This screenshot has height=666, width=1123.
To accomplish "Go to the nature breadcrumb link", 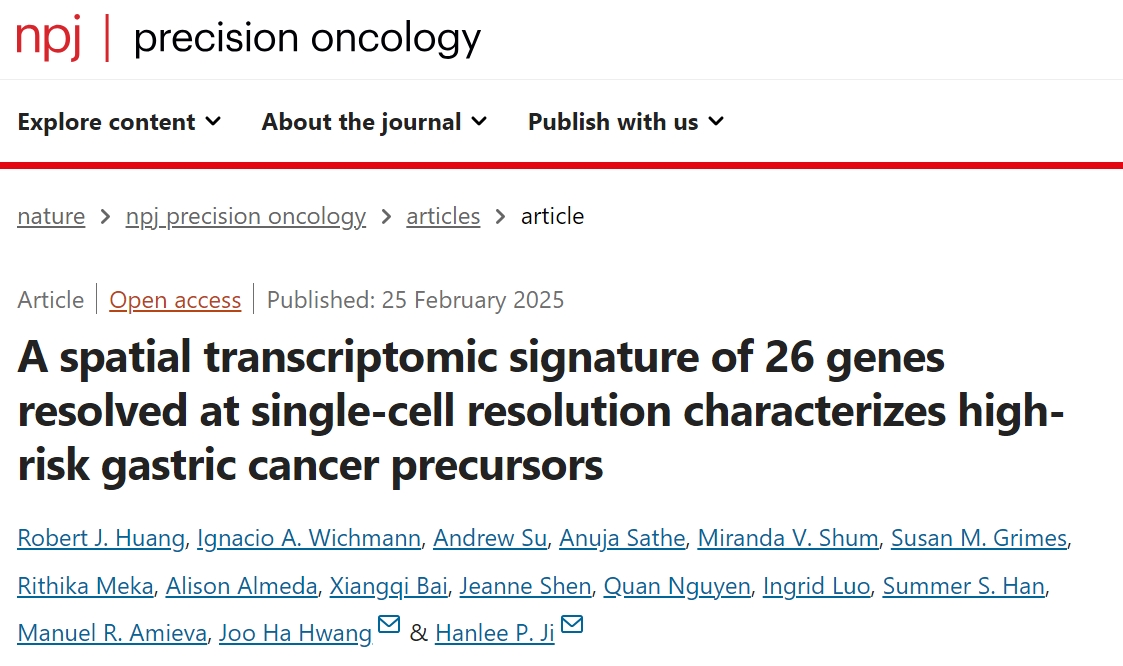I will pyautogui.click(x=51, y=216).
